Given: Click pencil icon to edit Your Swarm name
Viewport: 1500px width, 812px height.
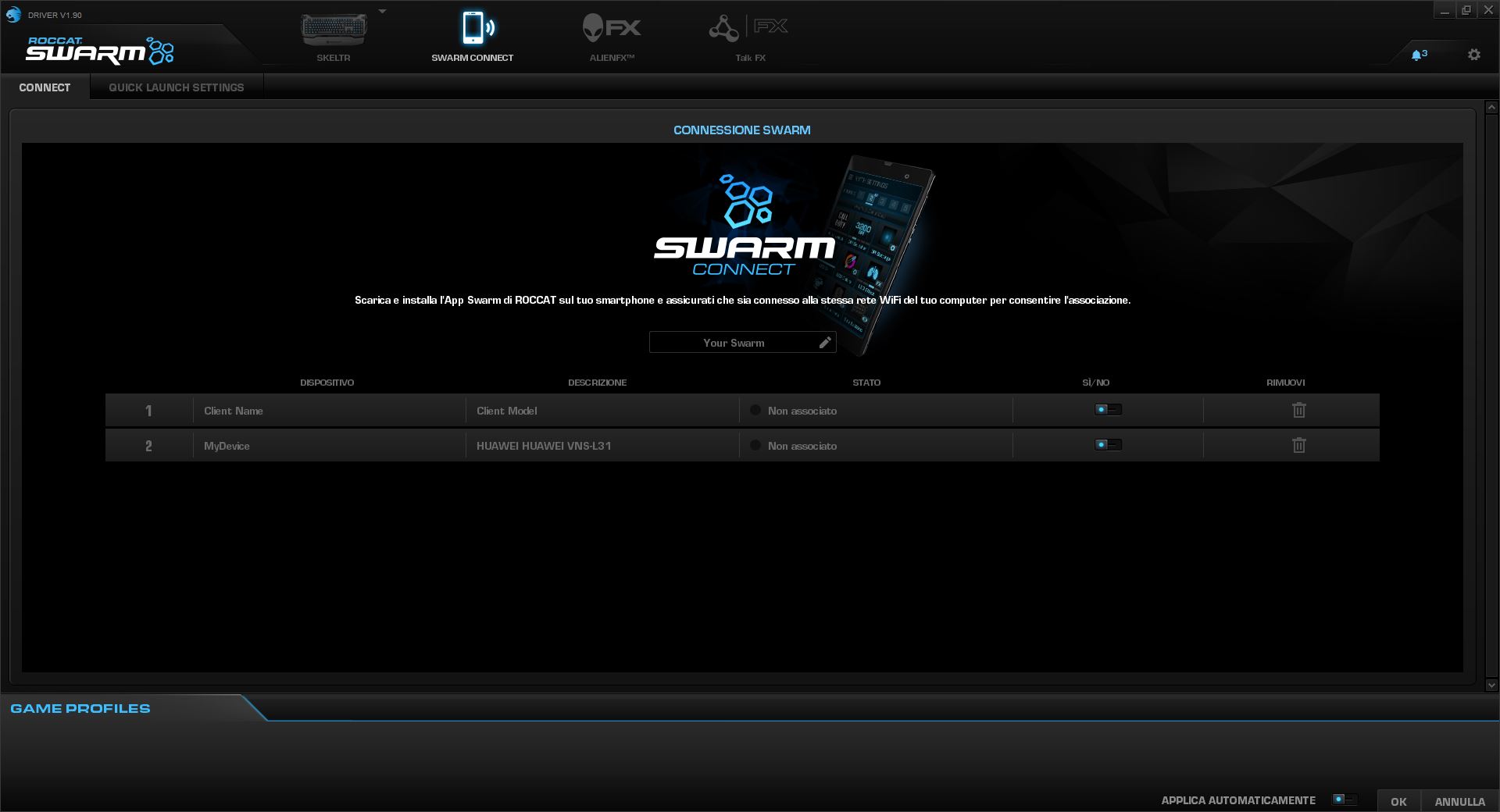Looking at the screenshot, I should point(824,343).
